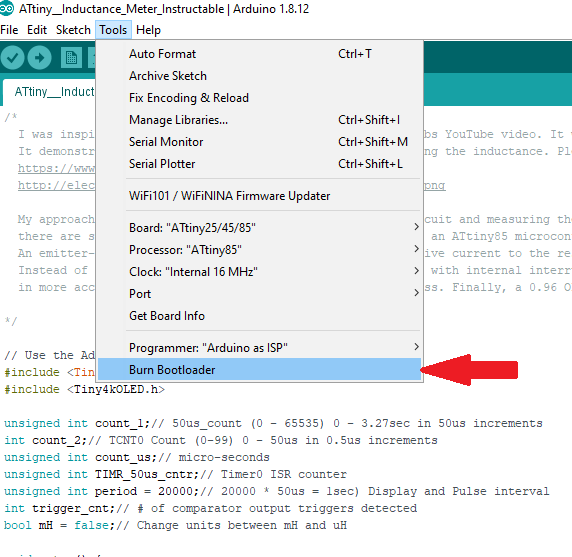Open the File menu
The height and width of the screenshot is (557, 572).
[x=9, y=30]
